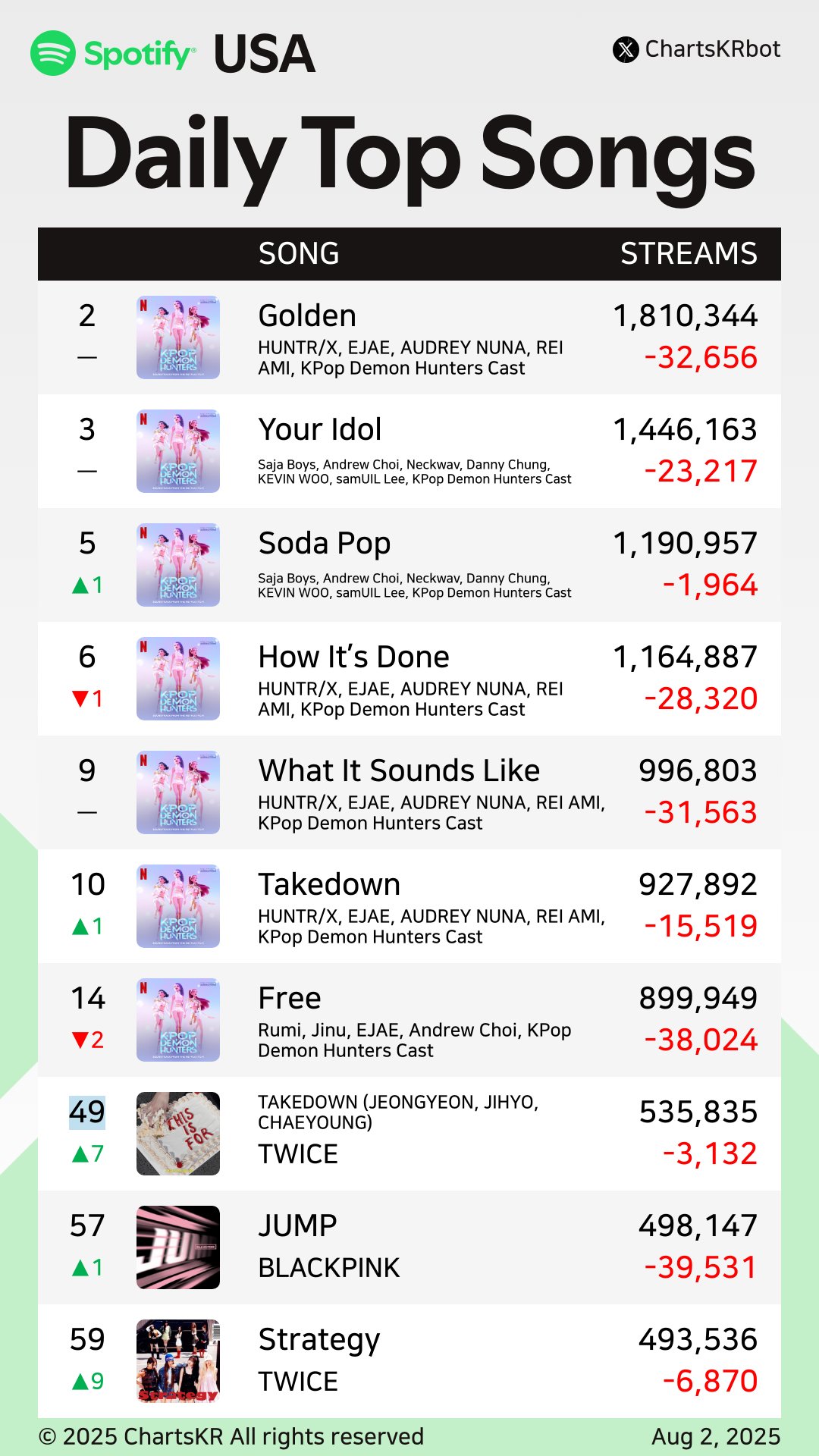Select the STREAMS column header
Screen dimensions: 819x1456
click(689, 254)
